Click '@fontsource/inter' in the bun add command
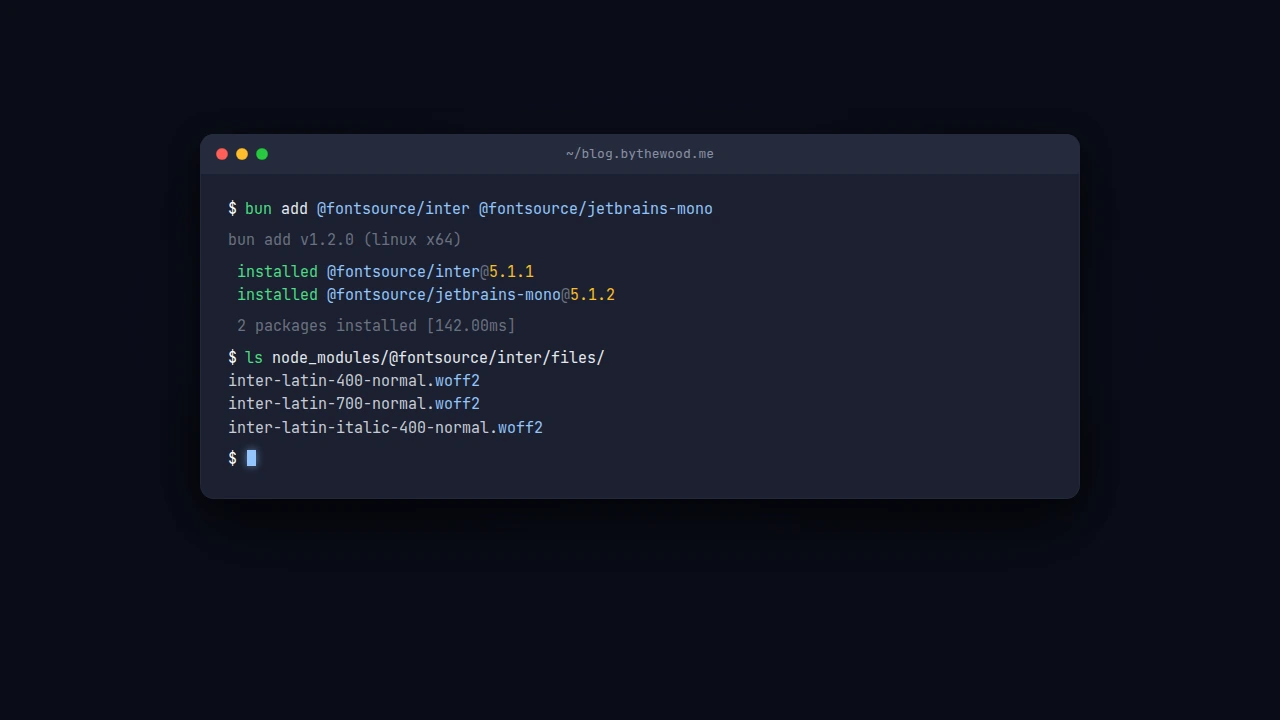This screenshot has height=720, width=1280. pos(393,209)
